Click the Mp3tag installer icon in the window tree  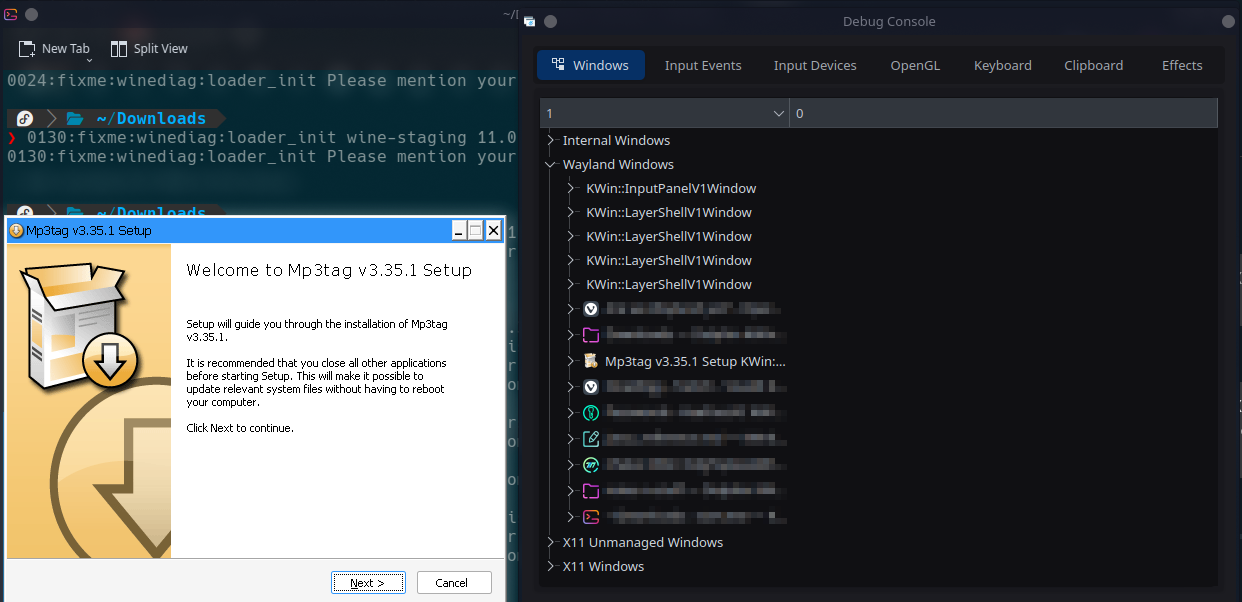(590, 361)
